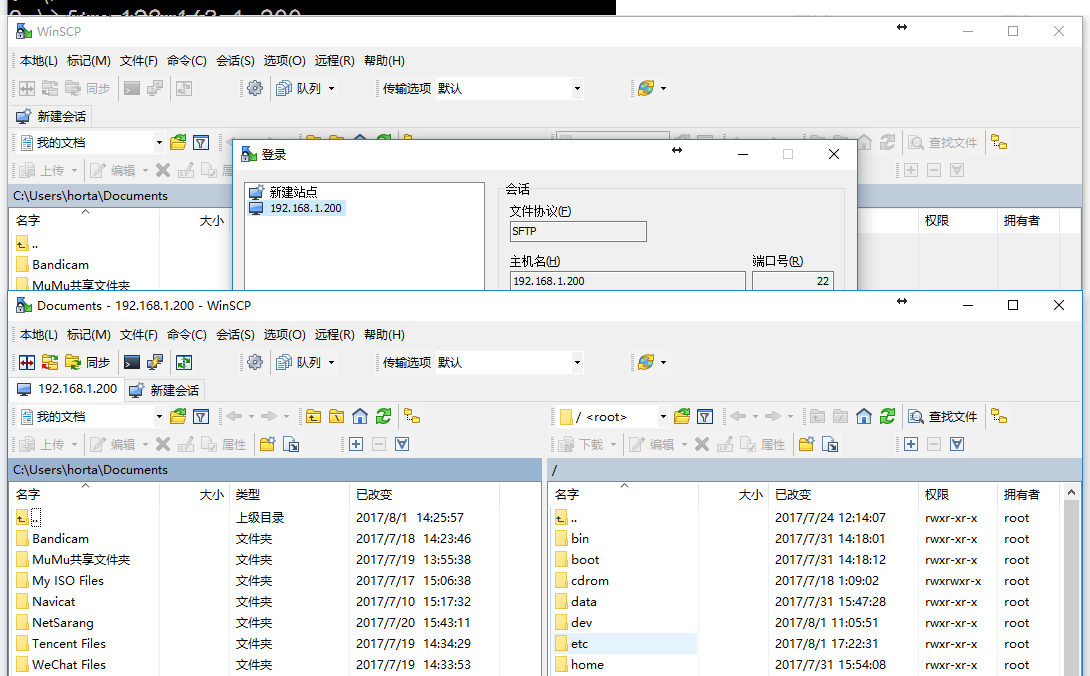Select 新建站点 in login dialog site list
The image size is (1090, 676).
click(293, 192)
